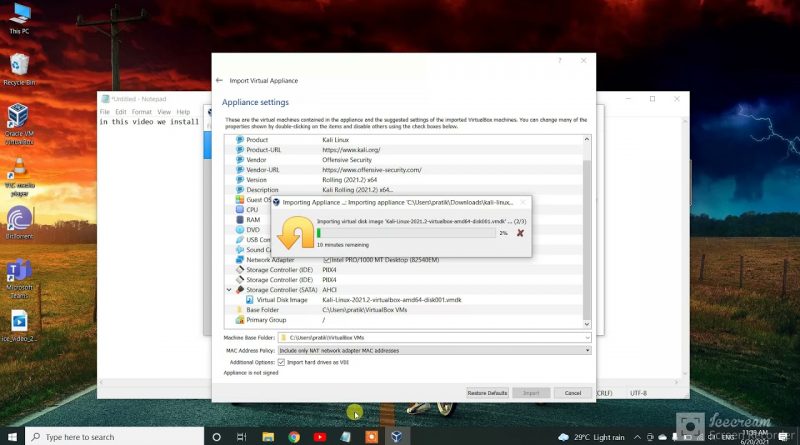Open the orange recorder taskbar icon
Viewport: 800px width, 445px height.
[371, 437]
